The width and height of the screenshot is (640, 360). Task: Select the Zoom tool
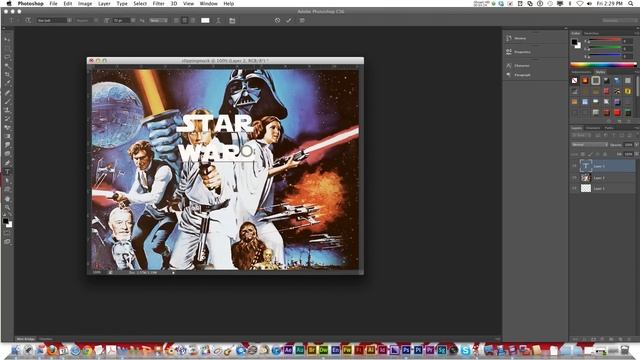click(x=7, y=208)
